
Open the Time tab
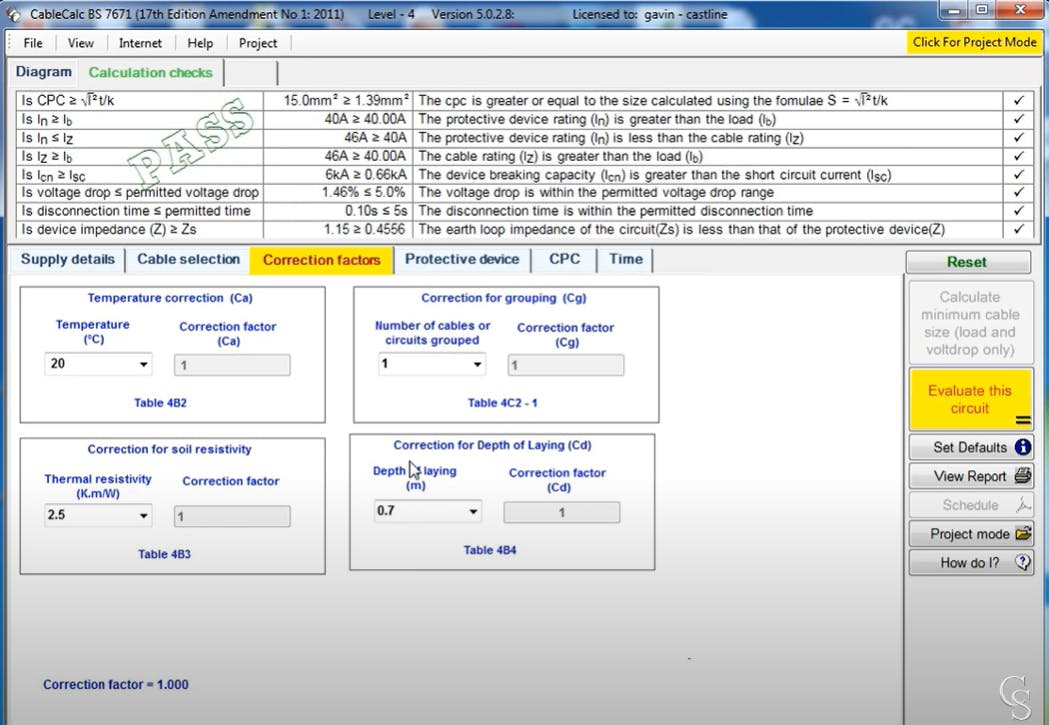[x=626, y=260]
